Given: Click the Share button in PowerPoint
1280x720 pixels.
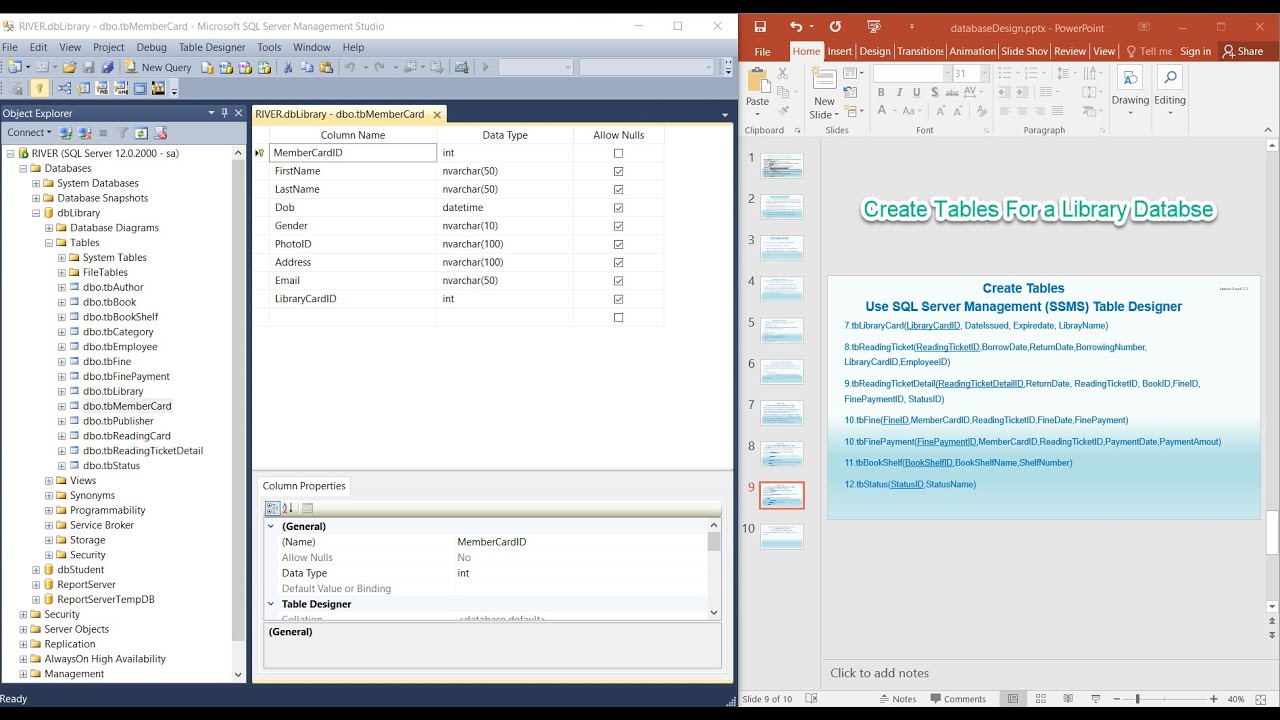Looking at the screenshot, I should (x=1243, y=51).
